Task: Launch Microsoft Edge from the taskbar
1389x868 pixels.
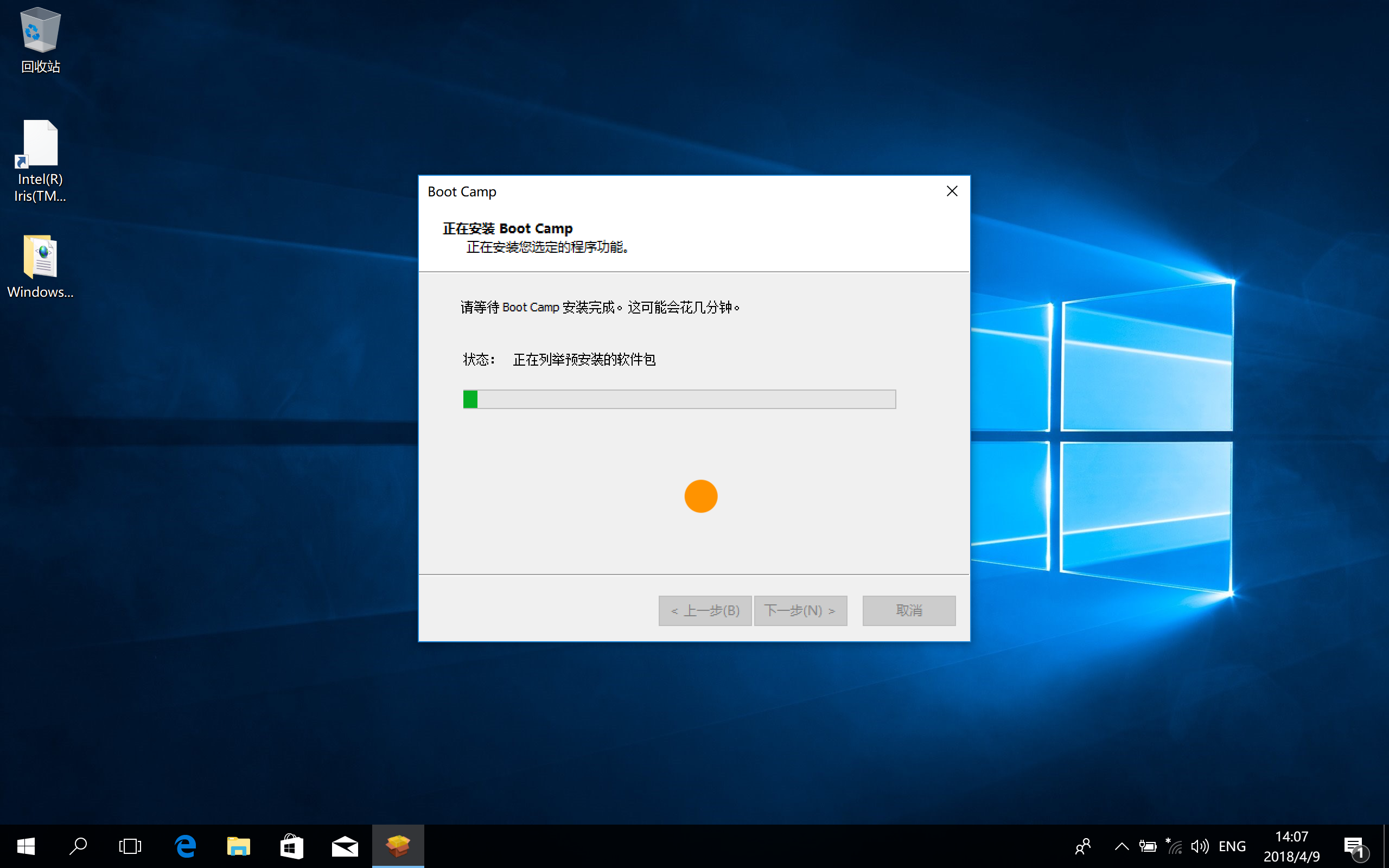Action: click(185, 846)
